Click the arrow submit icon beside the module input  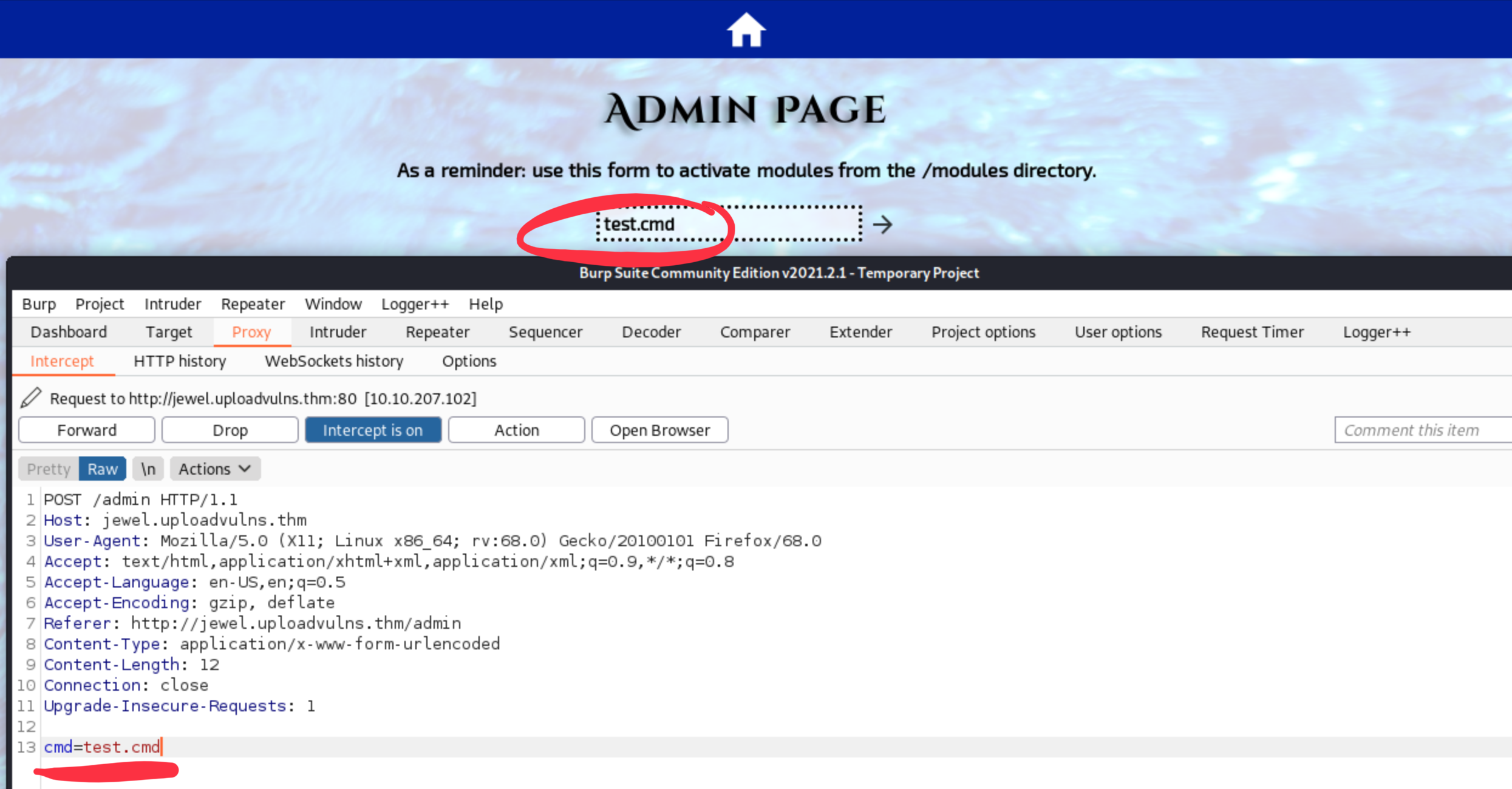(x=882, y=224)
